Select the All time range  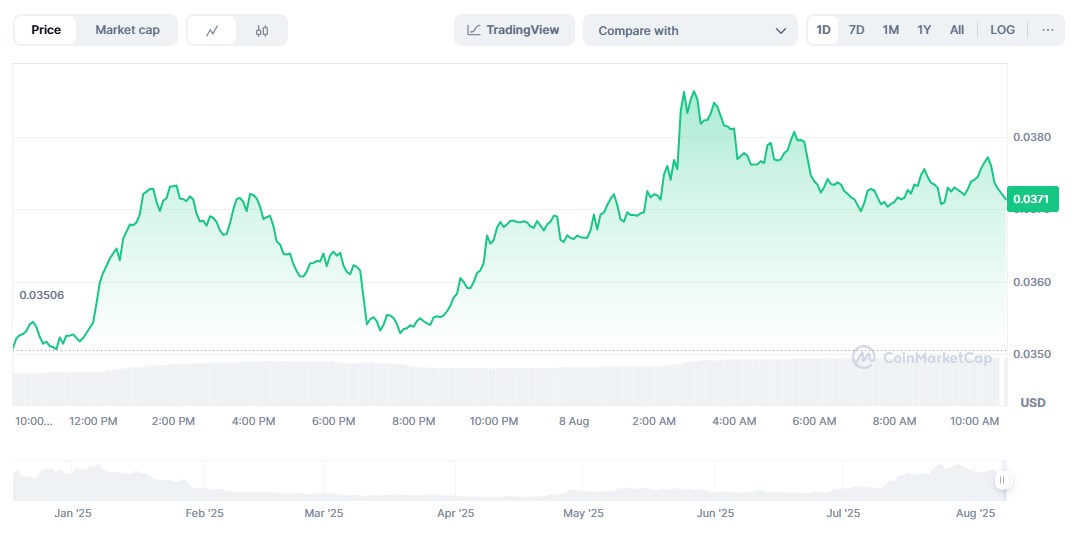click(x=957, y=30)
